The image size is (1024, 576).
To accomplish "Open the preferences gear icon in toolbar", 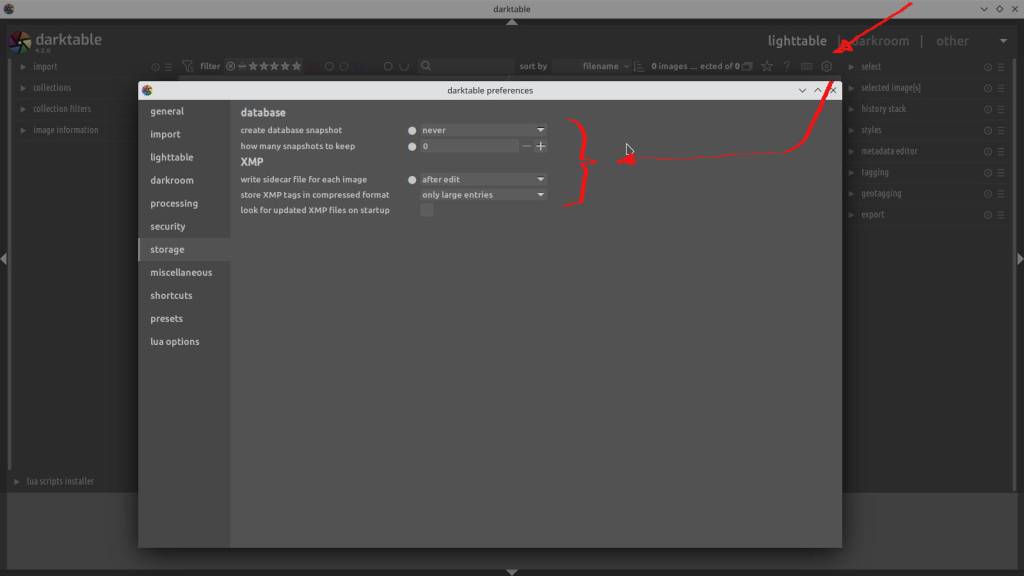I will 827,66.
